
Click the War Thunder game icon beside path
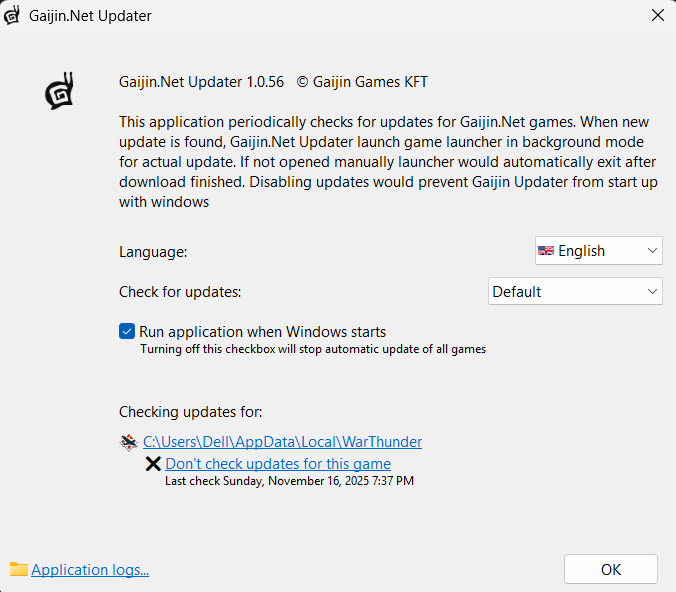point(128,442)
